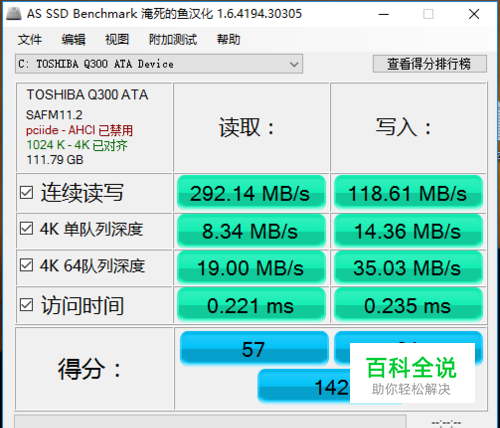Toggle the 4K 单队列深度 checkbox
The width and height of the screenshot is (500, 428).
[26, 229]
